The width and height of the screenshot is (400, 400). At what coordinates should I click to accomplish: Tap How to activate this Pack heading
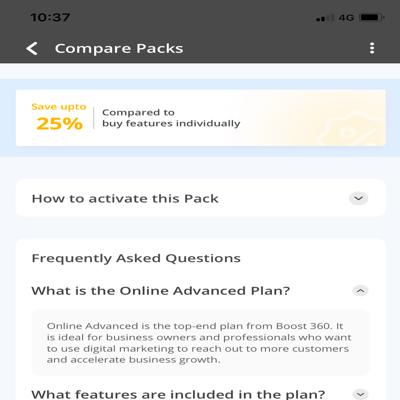tap(125, 199)
